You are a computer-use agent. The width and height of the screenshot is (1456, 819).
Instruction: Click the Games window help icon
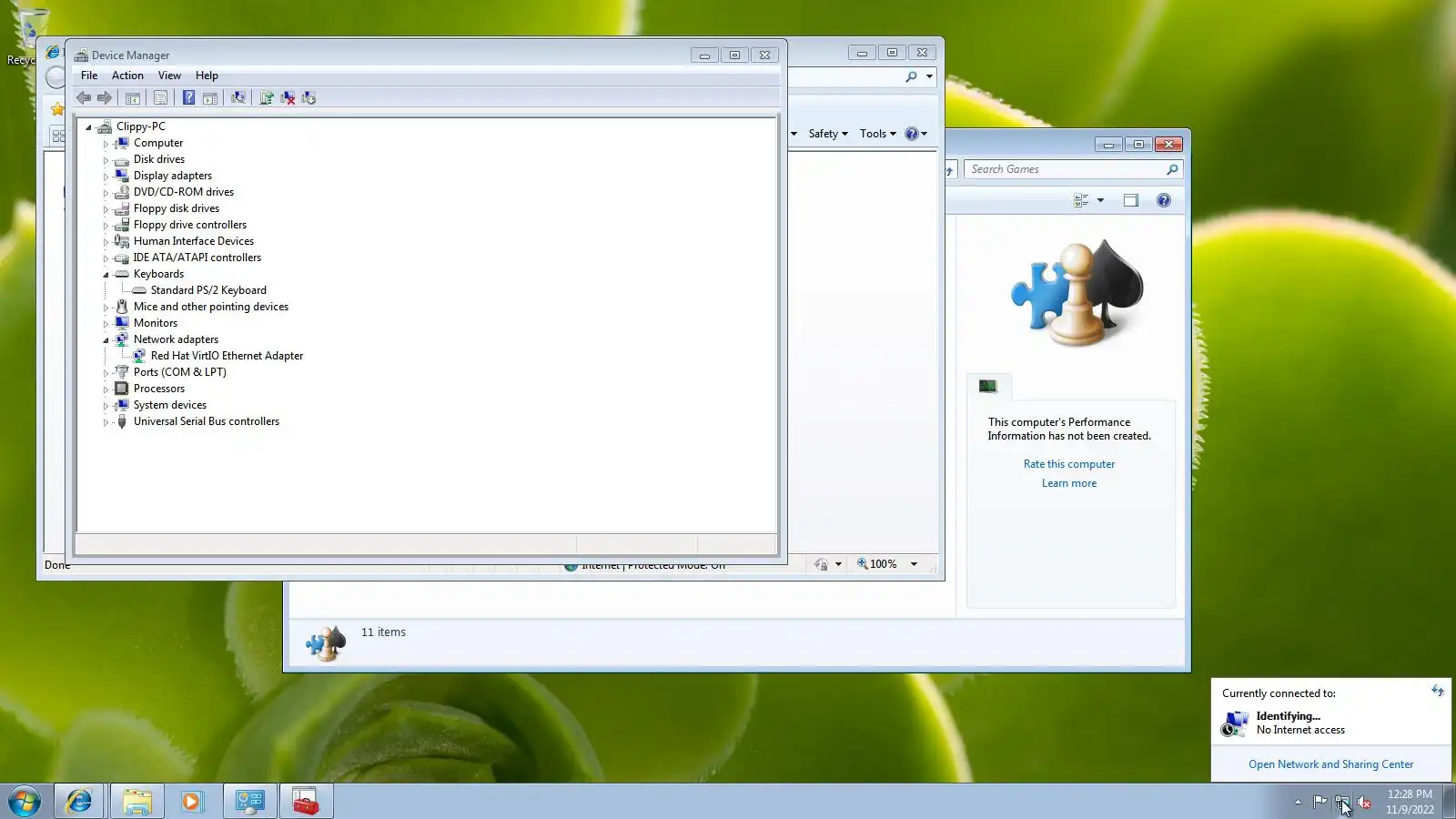(1164, 200)
